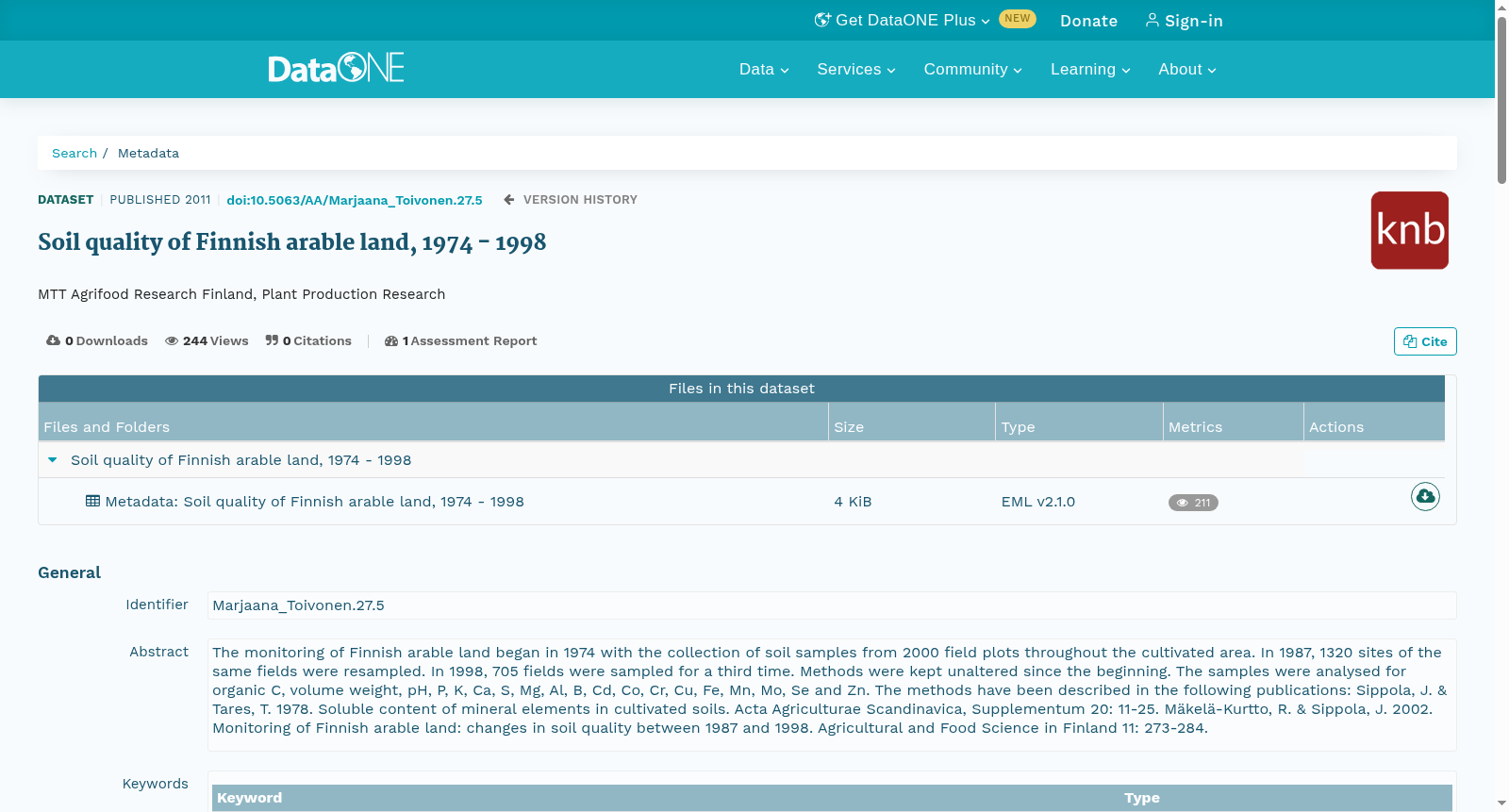Click the back arrow beside Version History
1509x812 pixels.
pyautogui.click(x=509, y=200)
